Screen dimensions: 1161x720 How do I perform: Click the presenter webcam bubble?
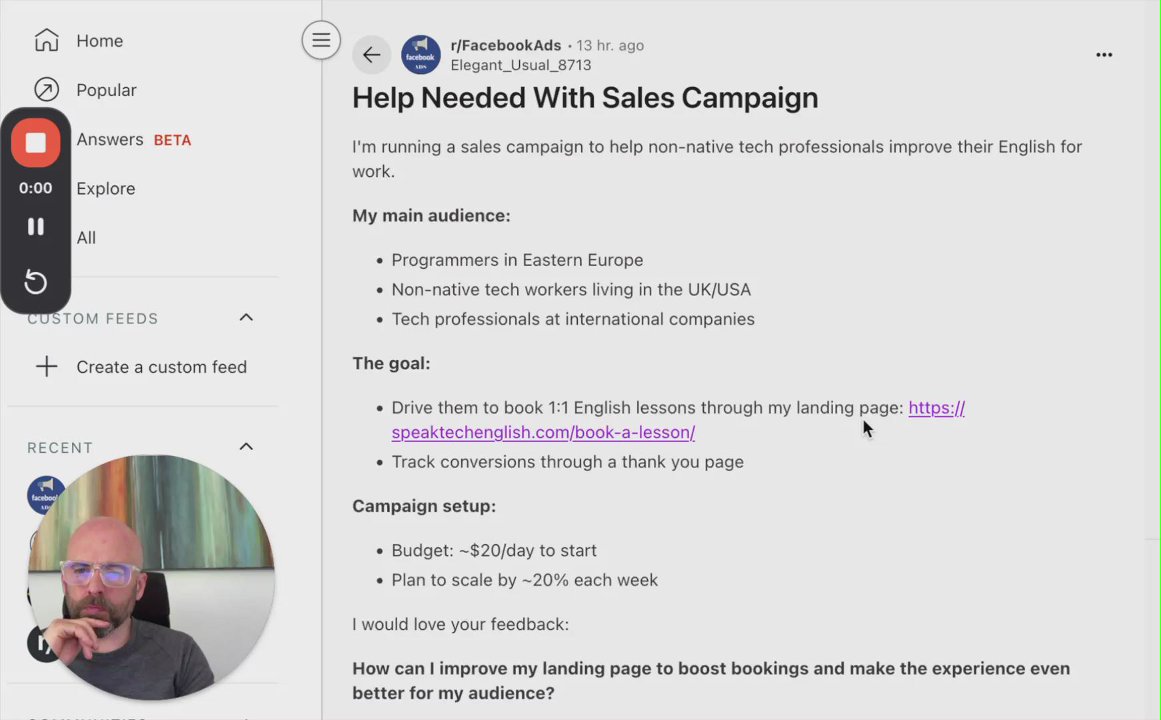[150, 577]
